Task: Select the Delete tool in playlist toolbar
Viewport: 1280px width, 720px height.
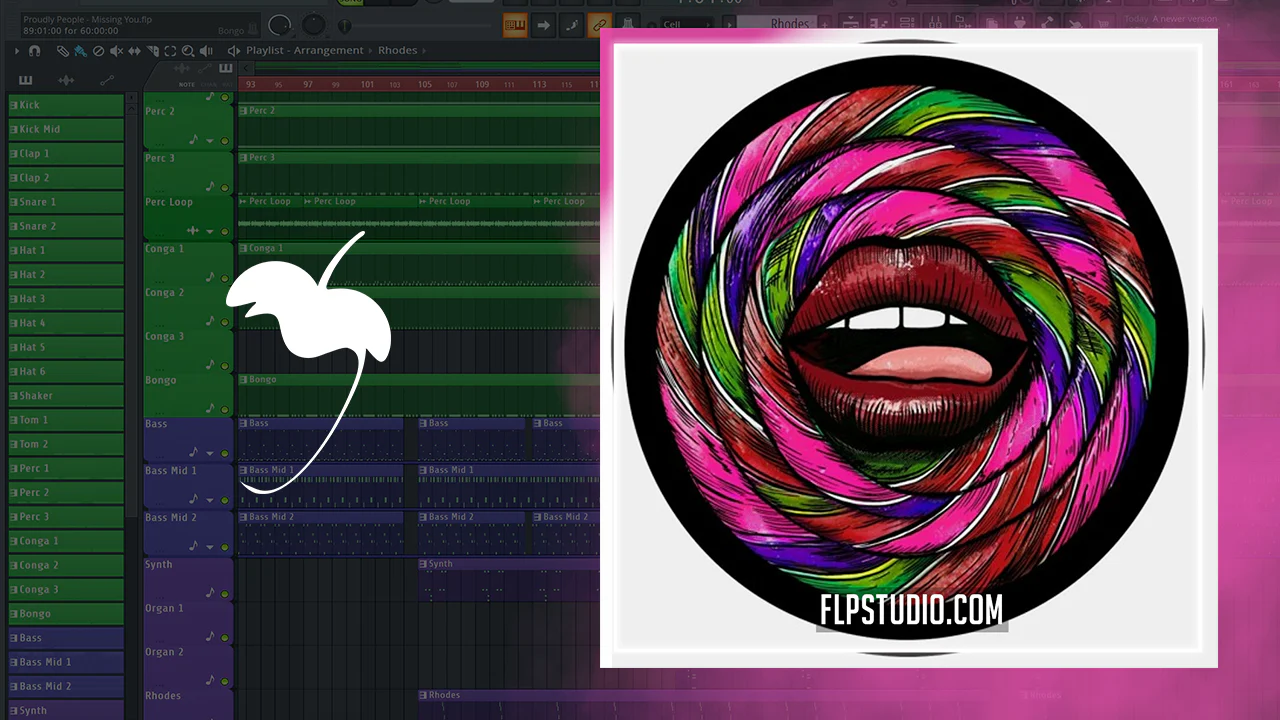Action: coord(98,51)
